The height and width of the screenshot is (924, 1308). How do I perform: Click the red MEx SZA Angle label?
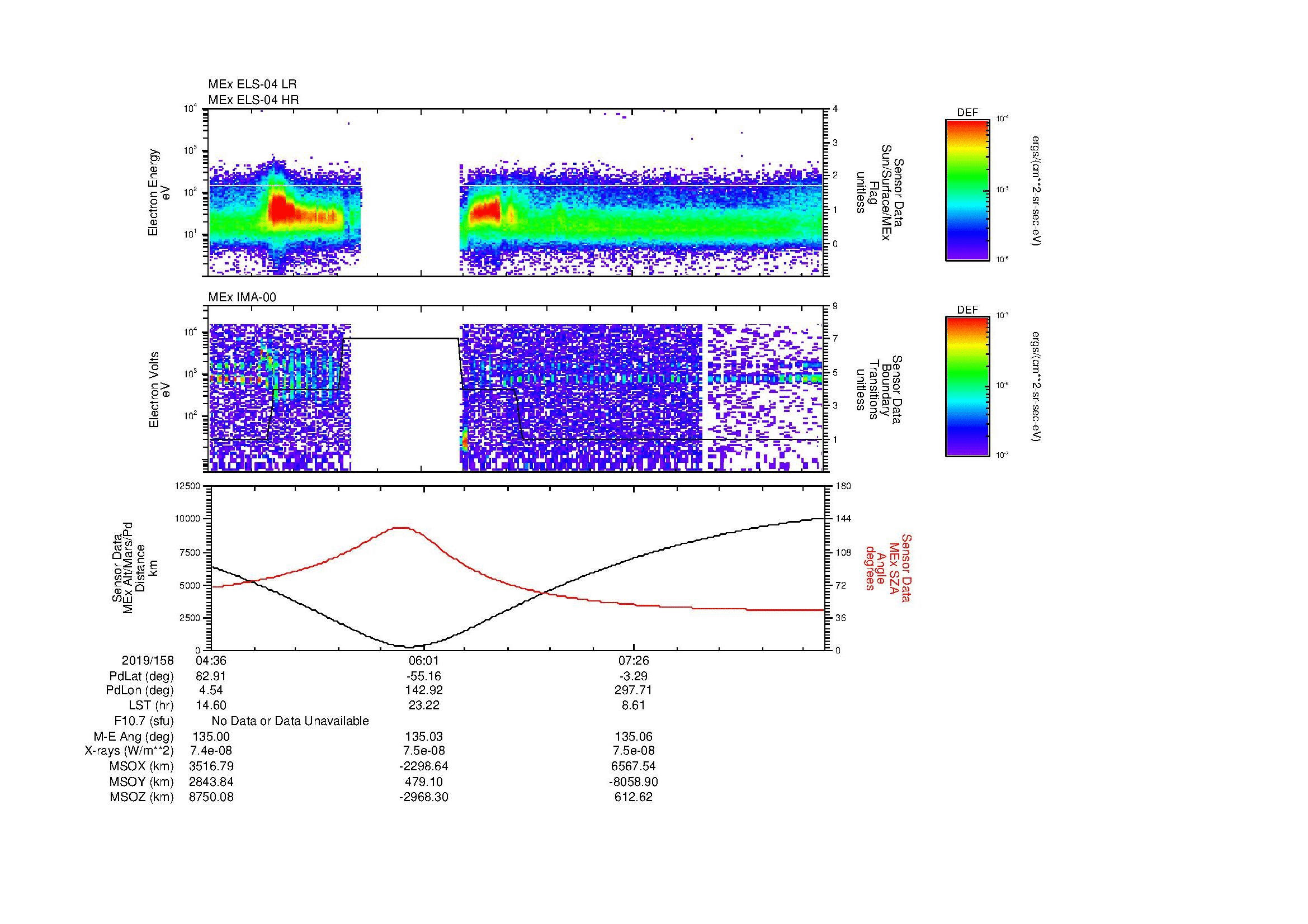888,567
